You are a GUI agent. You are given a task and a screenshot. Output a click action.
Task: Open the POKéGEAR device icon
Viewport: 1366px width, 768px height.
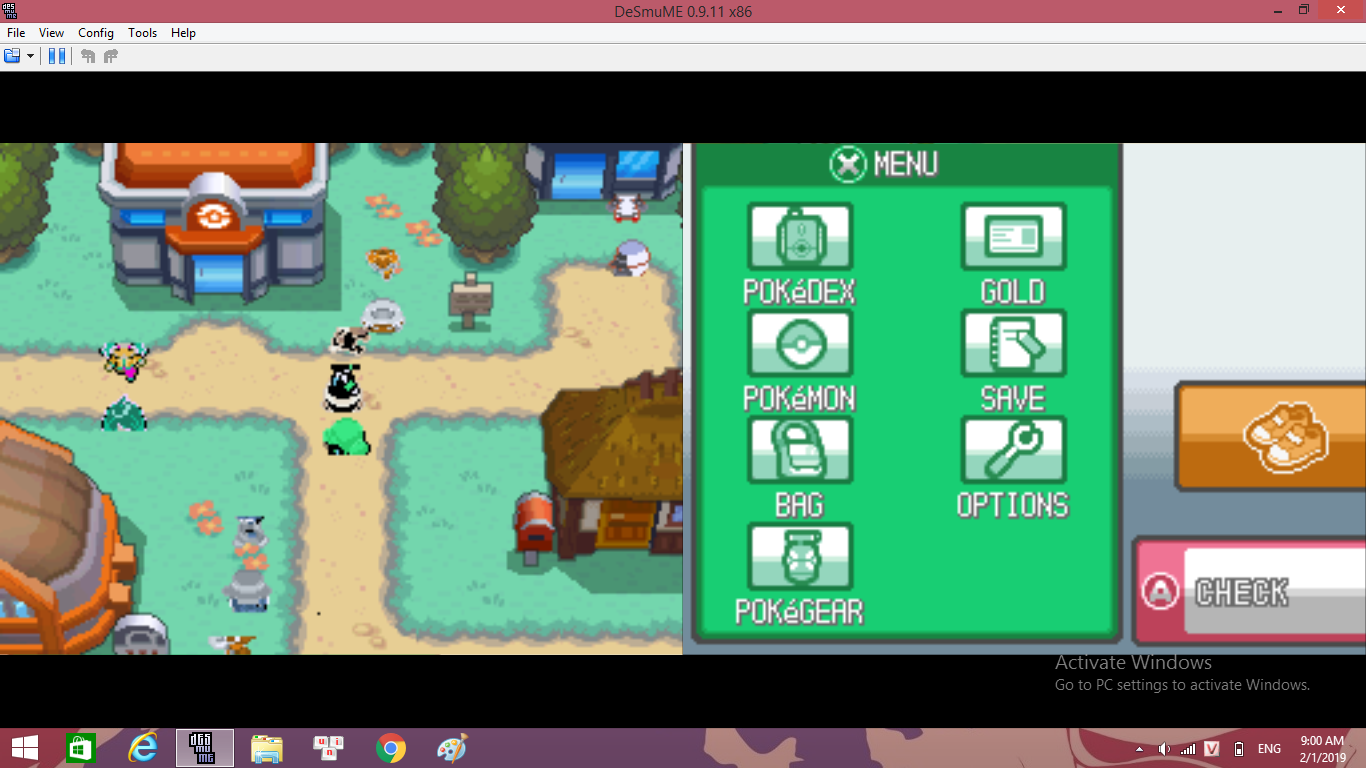[799, 557]
